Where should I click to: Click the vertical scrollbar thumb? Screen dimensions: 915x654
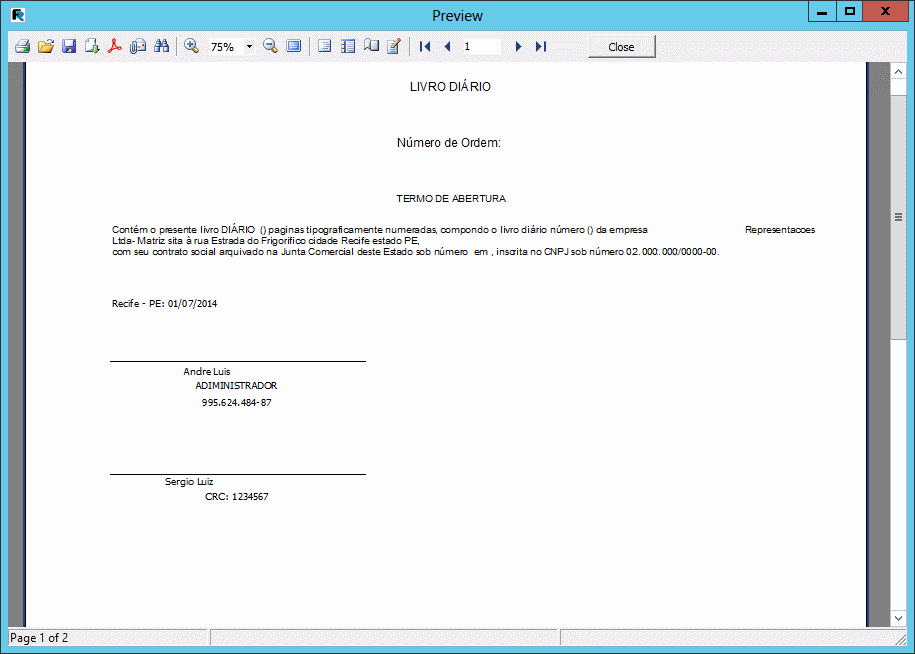[x=898, y=217]
